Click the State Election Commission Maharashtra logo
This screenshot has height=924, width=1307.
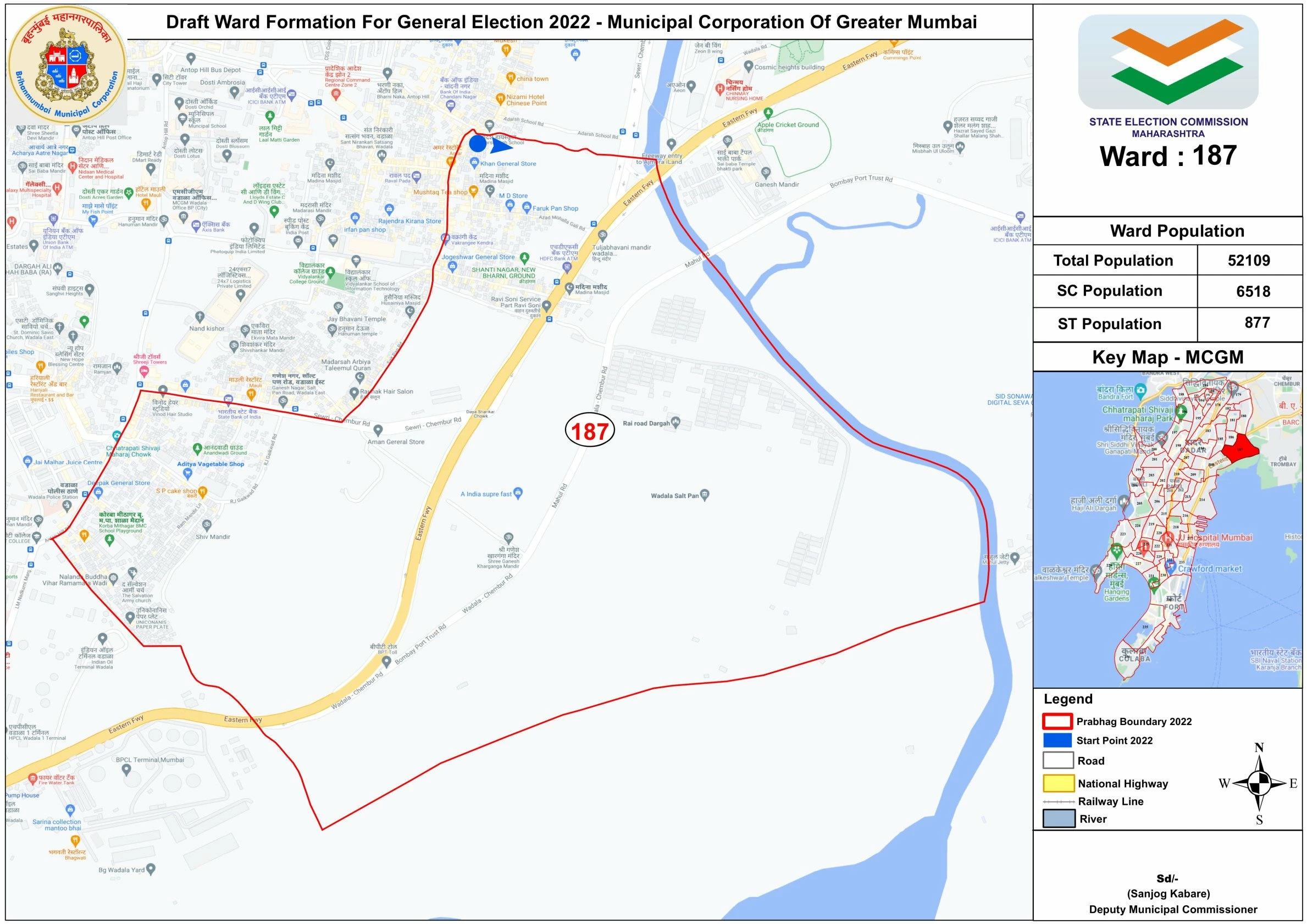pos(1167,62)
